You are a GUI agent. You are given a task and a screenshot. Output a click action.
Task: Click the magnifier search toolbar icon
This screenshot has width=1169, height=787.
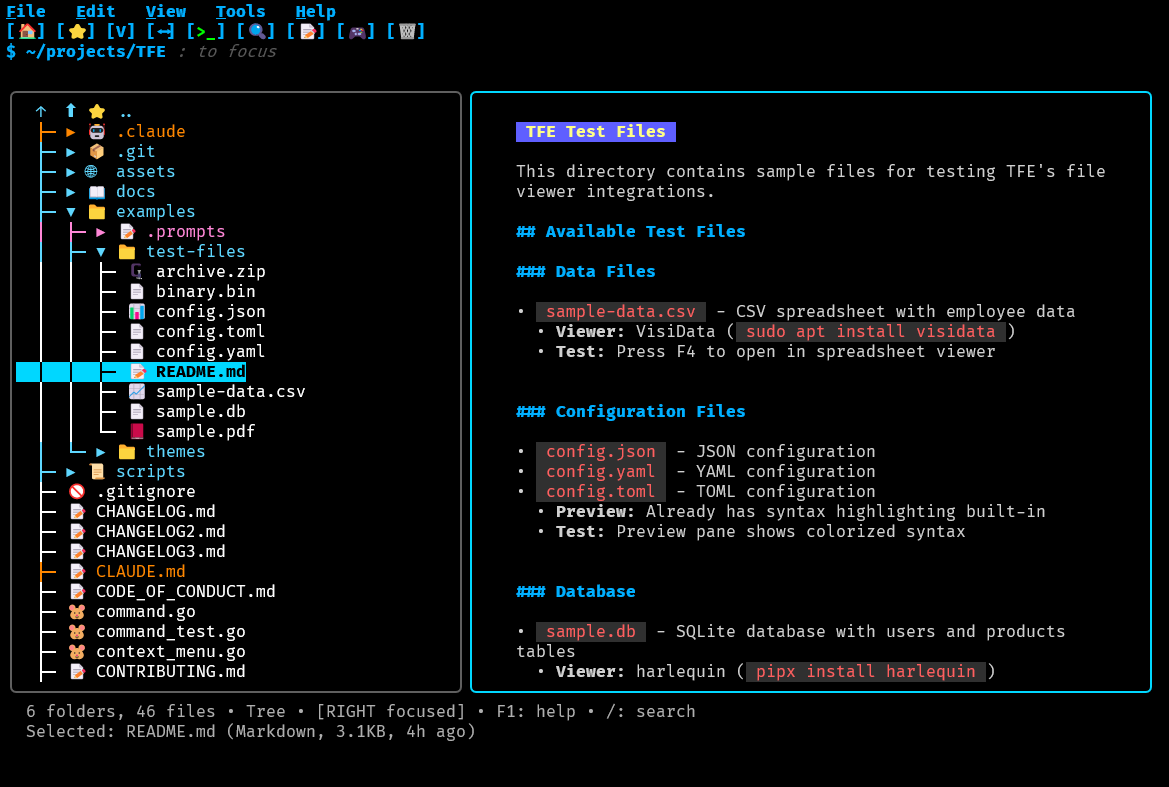click(x=257, y=31)
